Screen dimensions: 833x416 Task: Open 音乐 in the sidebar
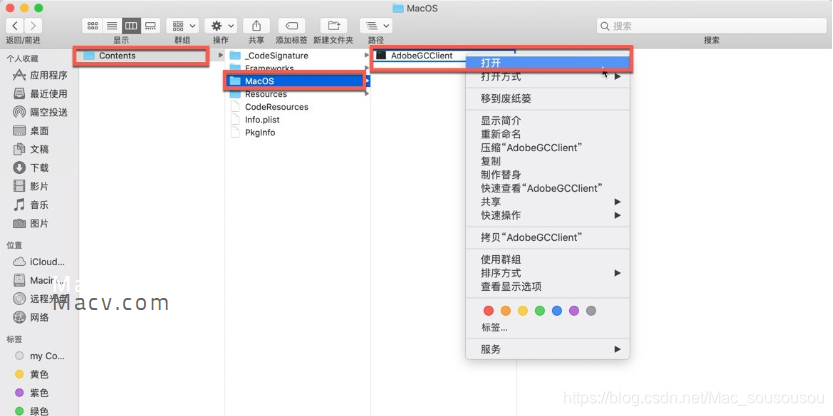pyautogui.click(x=31, y=205)
